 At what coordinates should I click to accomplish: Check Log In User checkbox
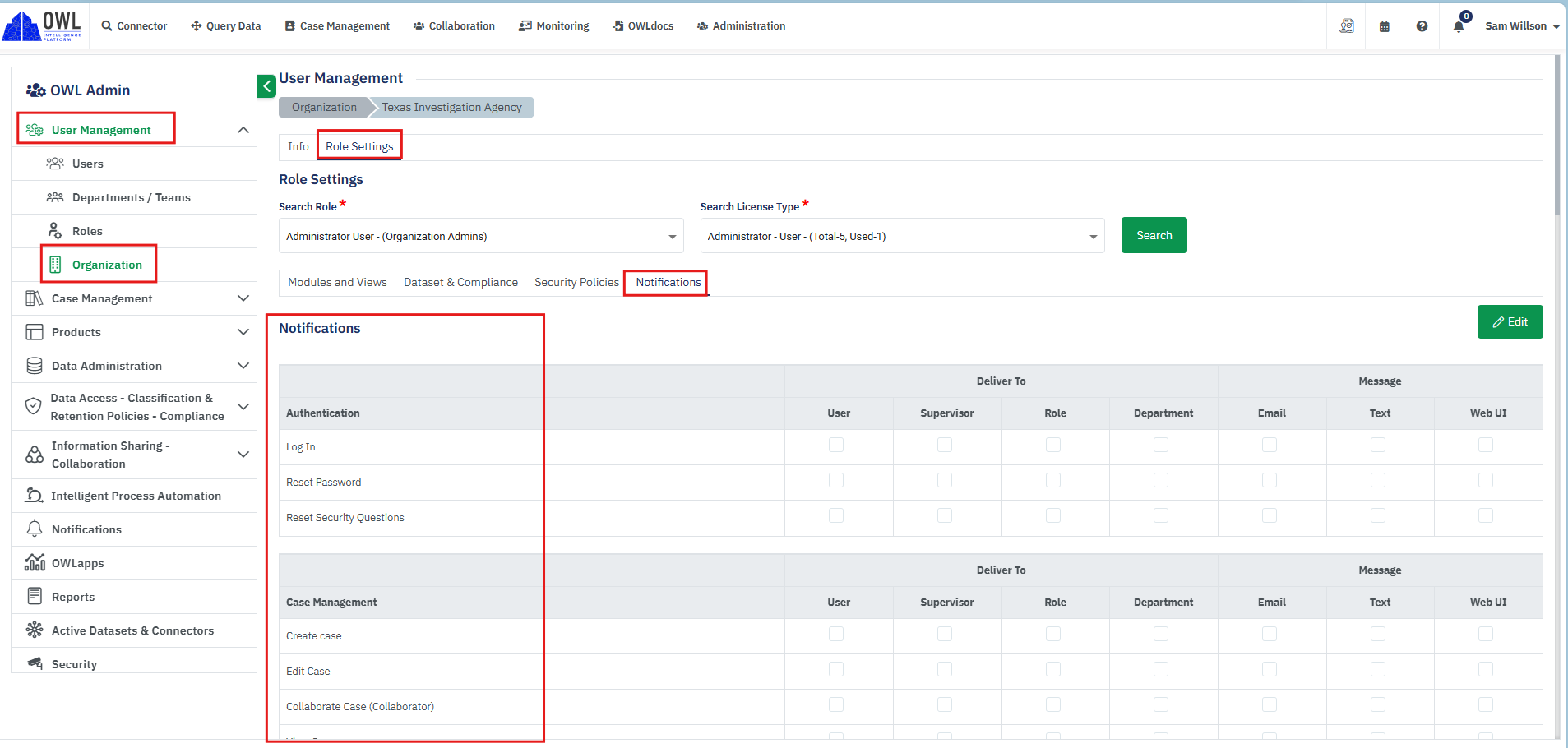click(836, 445)
